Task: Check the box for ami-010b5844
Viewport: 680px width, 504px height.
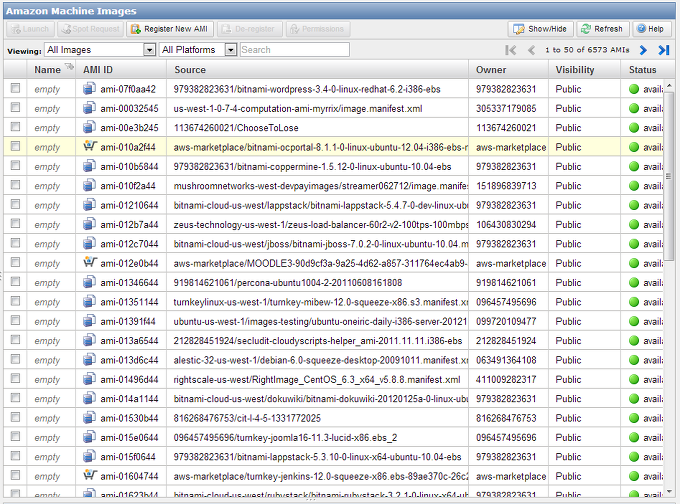Action: pos(16,166)
